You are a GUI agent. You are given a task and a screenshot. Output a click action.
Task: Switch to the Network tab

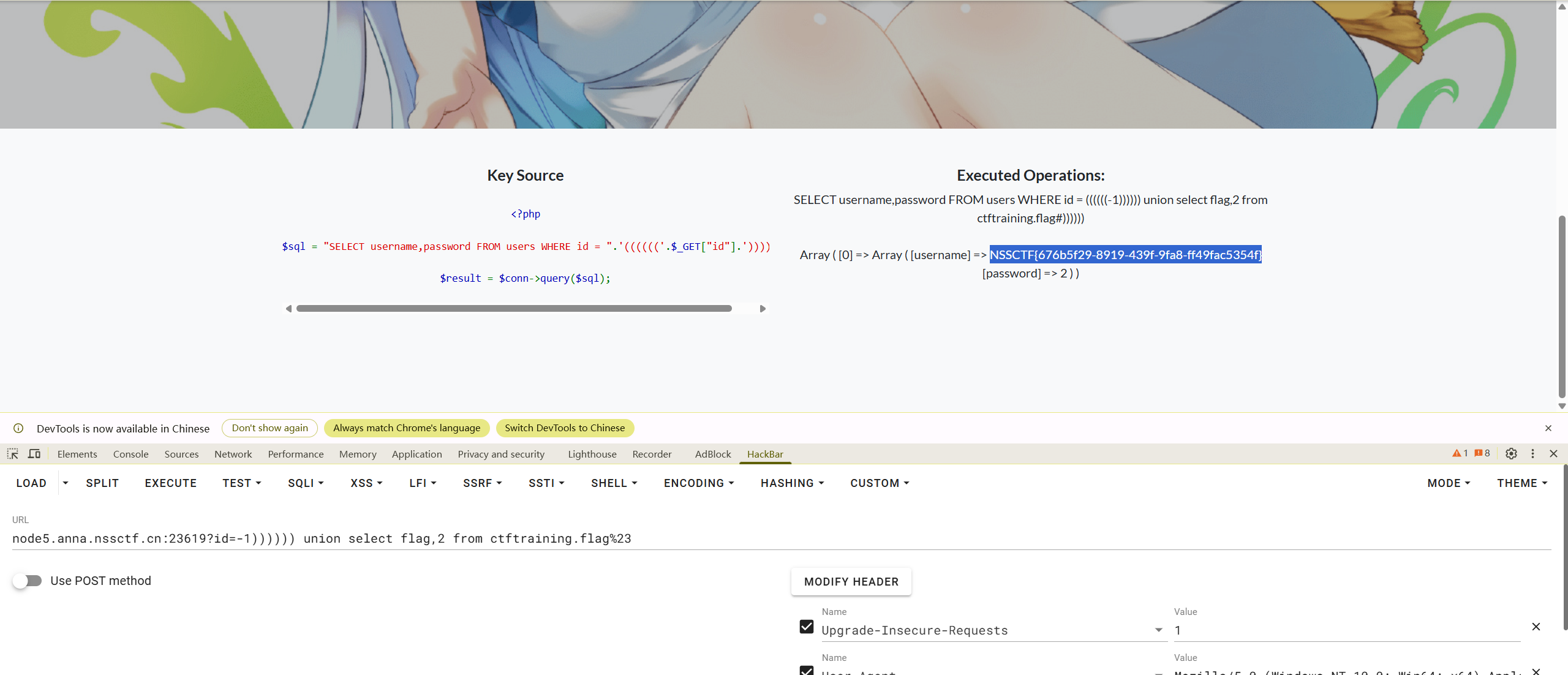click(233, 454)
